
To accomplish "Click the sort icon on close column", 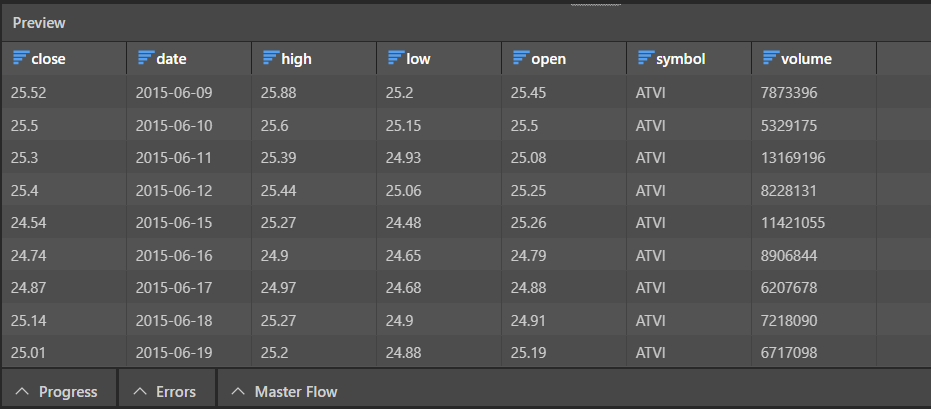I will click(20, 58).
